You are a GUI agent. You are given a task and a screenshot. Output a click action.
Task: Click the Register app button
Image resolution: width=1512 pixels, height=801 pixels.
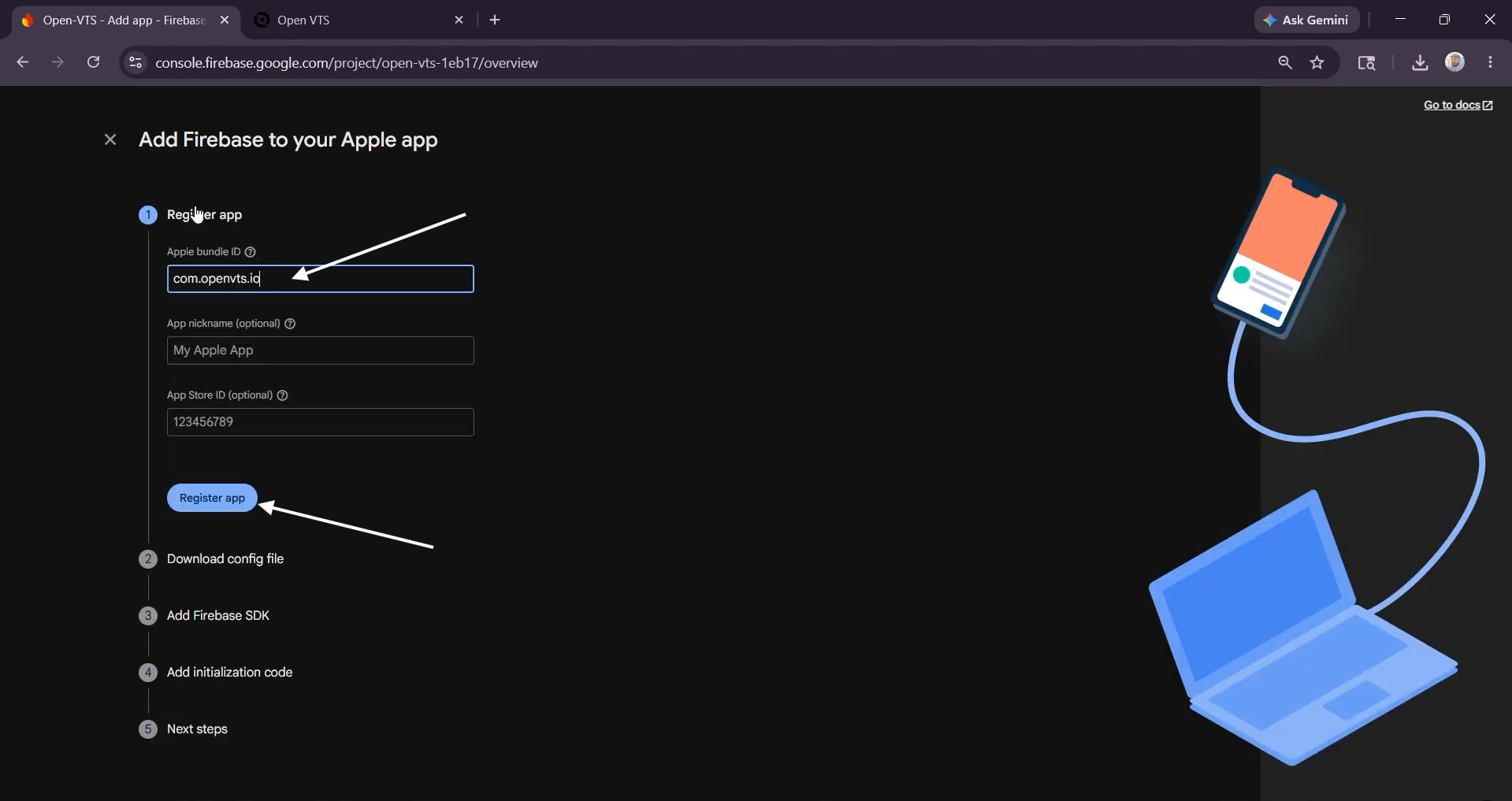(x=212, y=498)
